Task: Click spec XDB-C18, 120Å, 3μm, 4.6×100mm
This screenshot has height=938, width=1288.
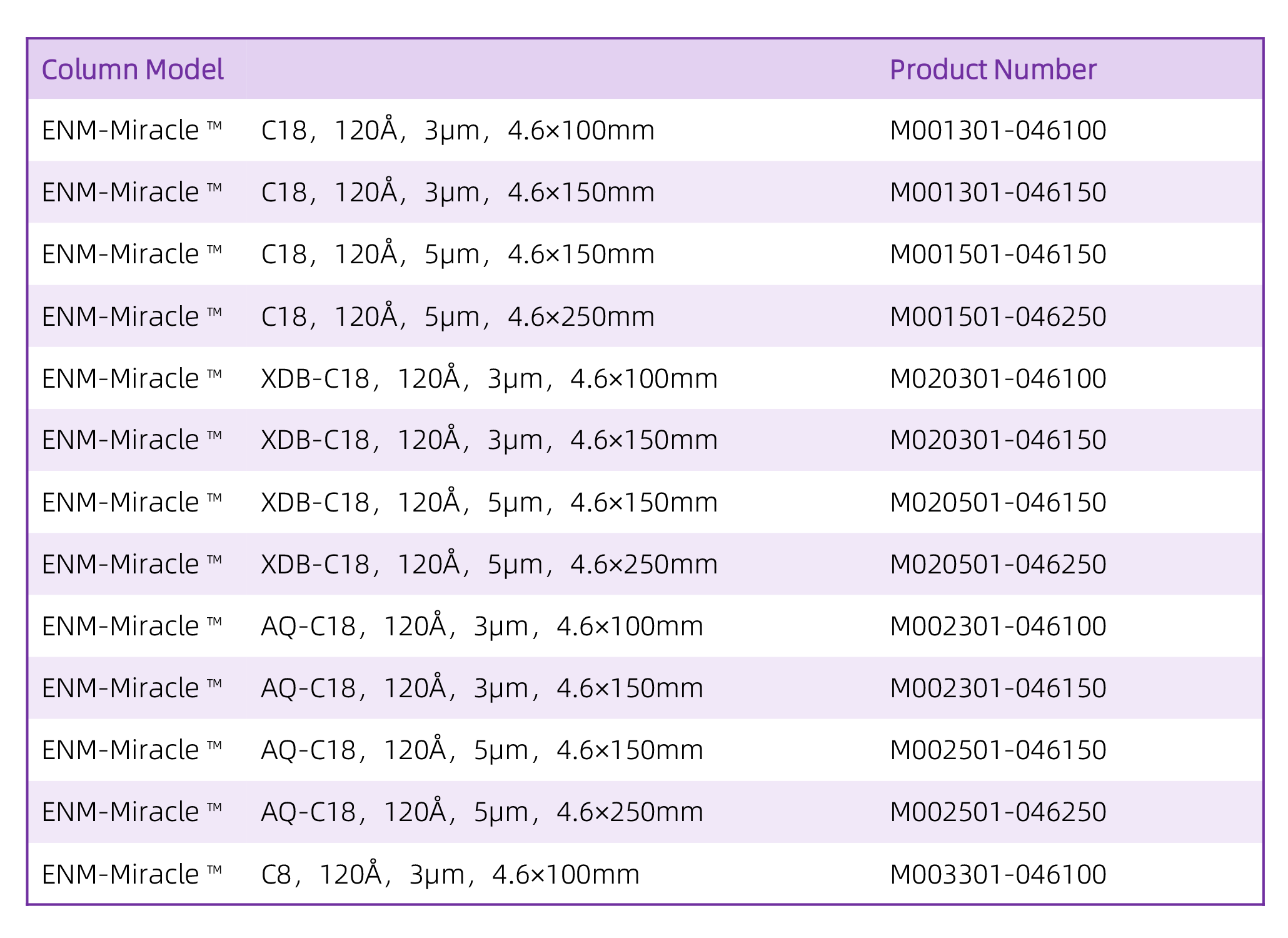Action: coord(489,377)
